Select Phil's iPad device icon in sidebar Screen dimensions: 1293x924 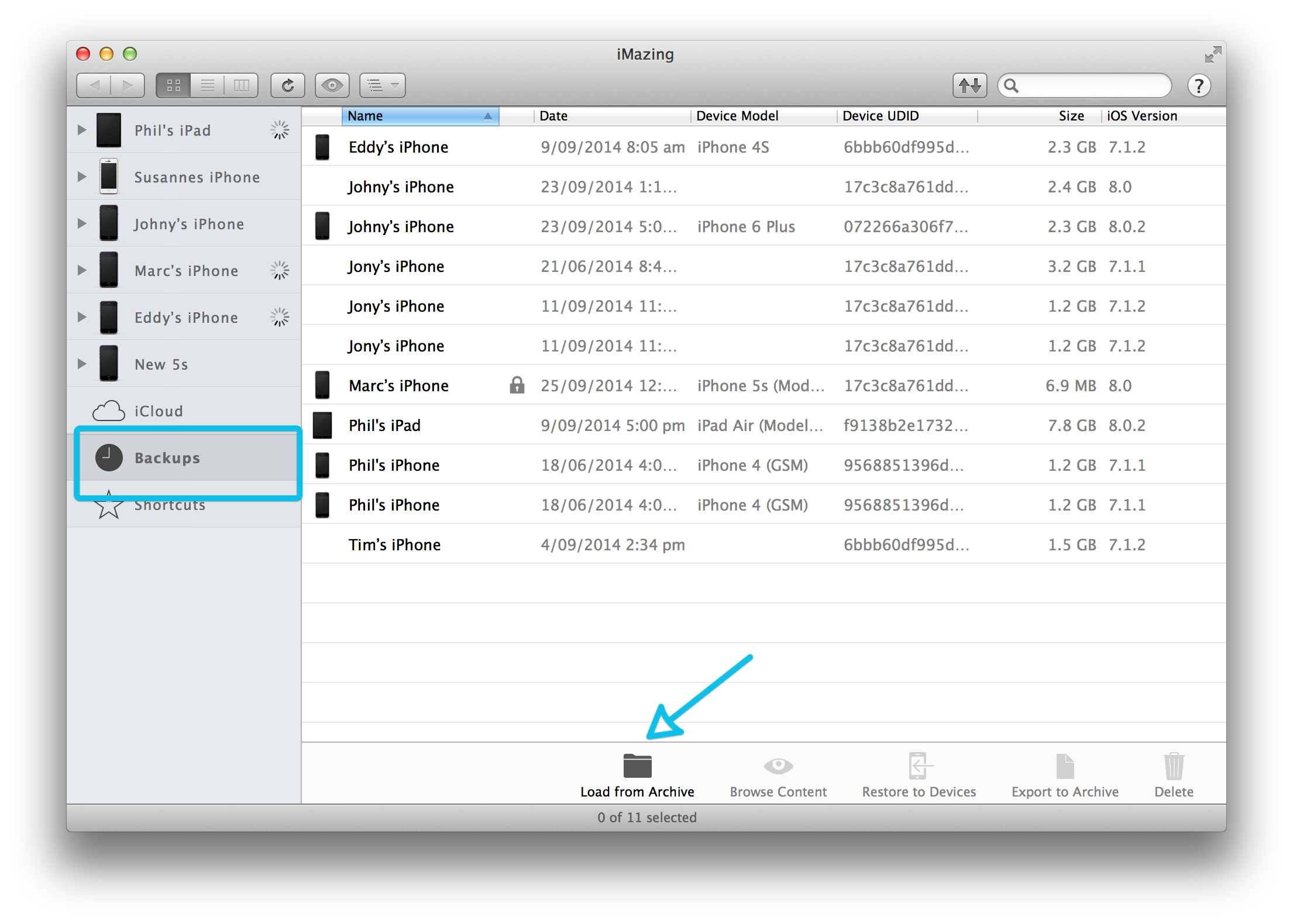point(109,130)
